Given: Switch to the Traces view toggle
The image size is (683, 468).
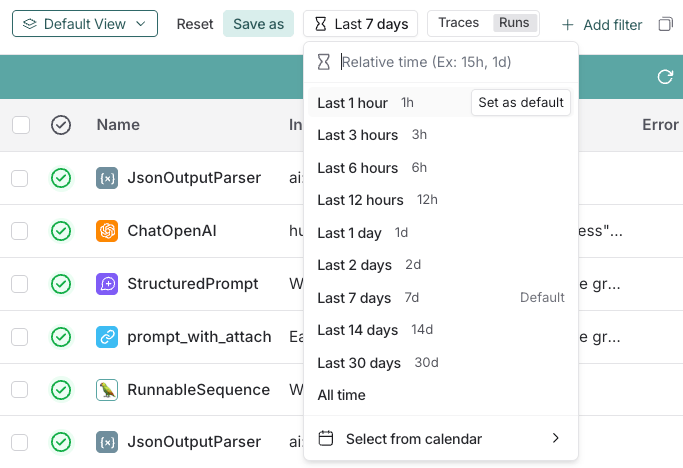Looking at the screenshot, I should coord(458,23).
